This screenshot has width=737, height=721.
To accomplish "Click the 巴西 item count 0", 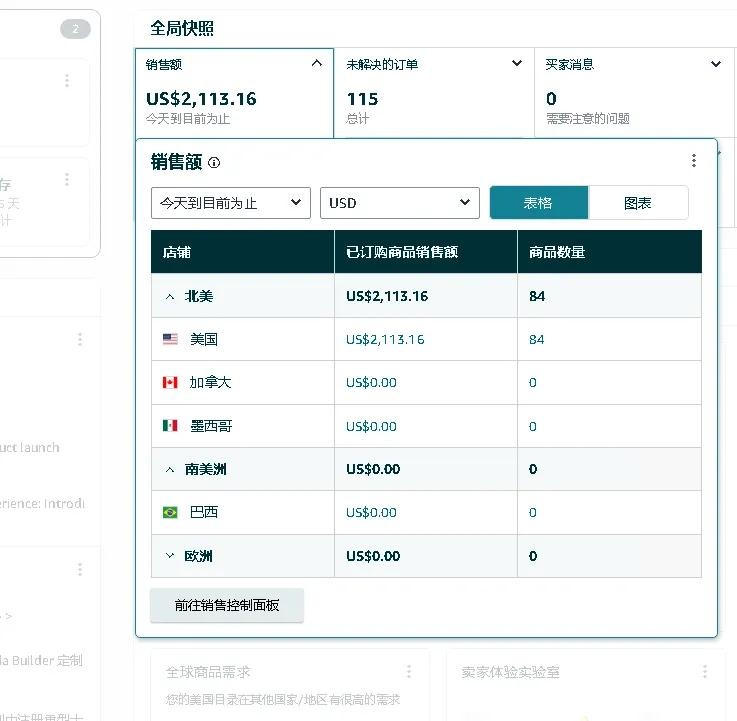I will click(x=533, y=512).
